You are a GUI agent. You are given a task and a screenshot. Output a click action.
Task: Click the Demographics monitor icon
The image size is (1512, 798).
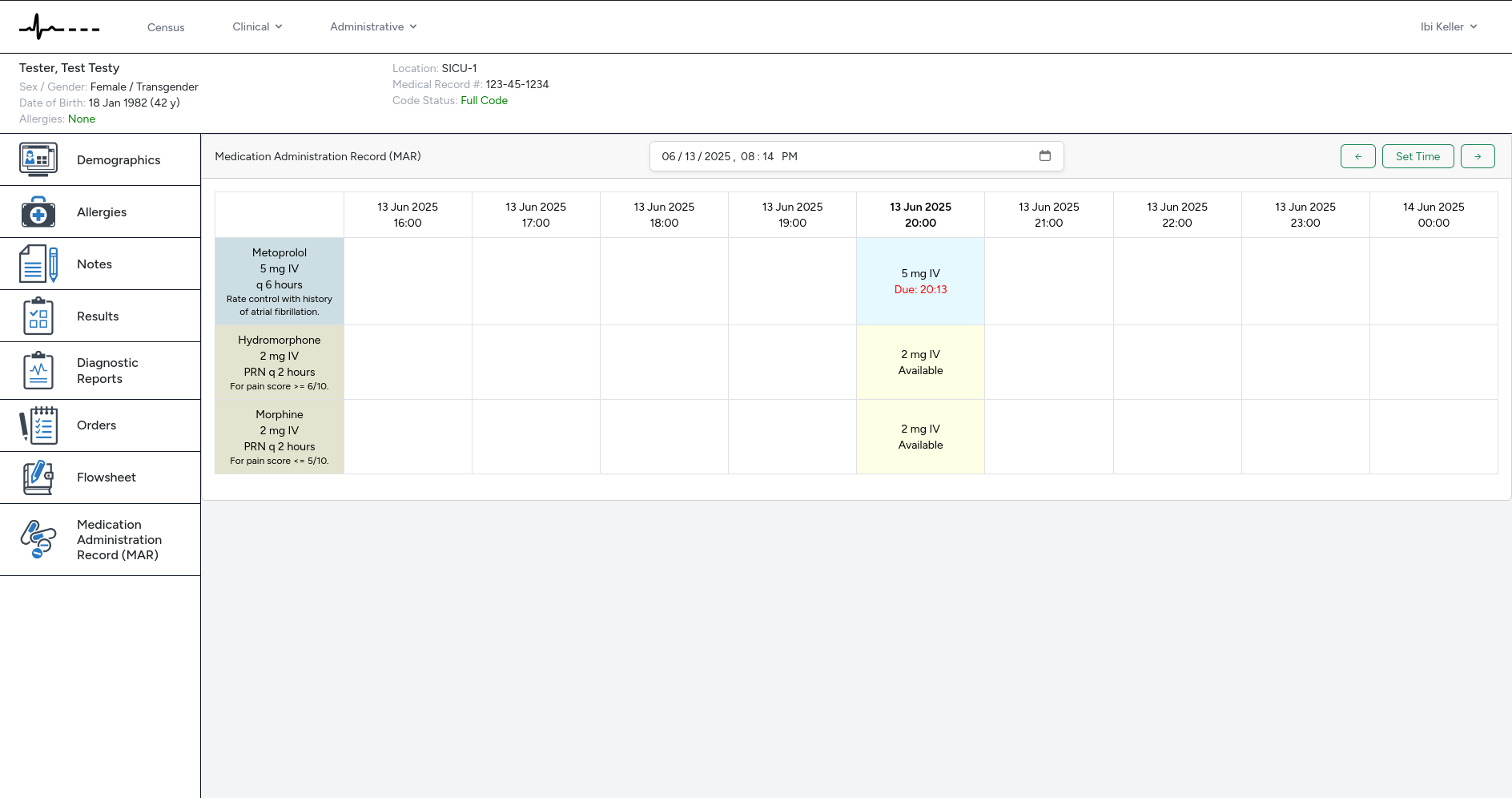[38, 159]
